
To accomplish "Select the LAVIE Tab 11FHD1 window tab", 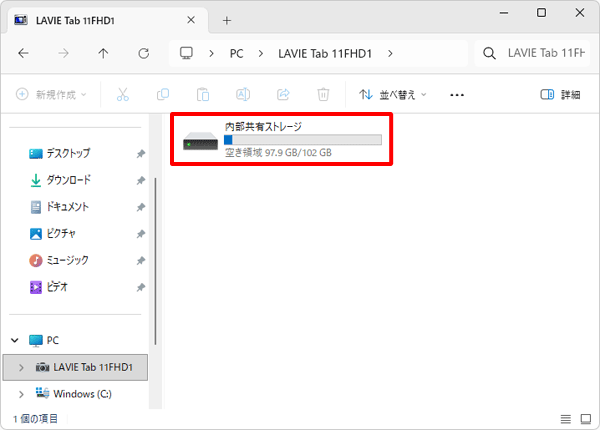I will tap(108, 20).
